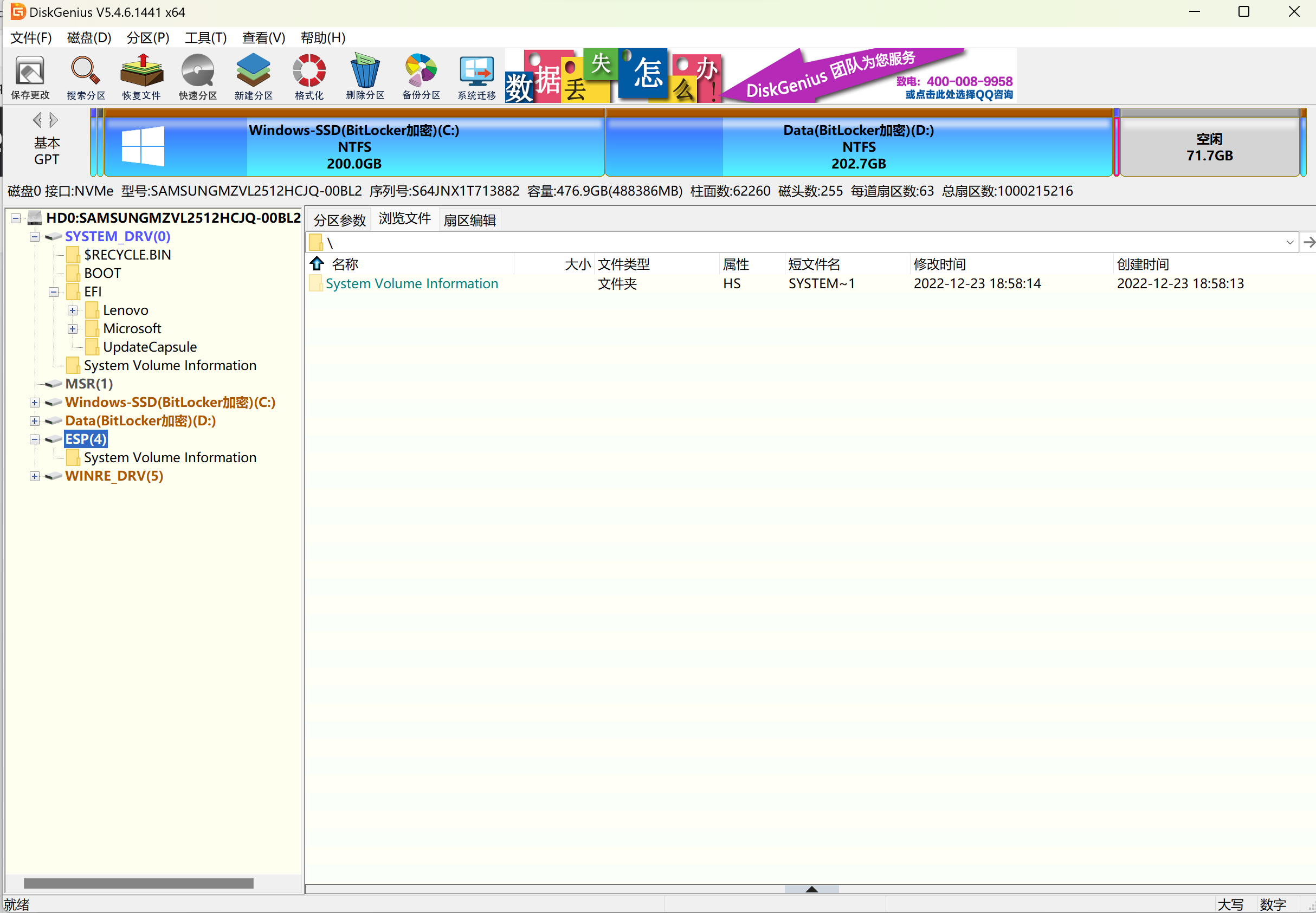
Task: Open the 工具(T) menu
Action: (x=205, y=38)
